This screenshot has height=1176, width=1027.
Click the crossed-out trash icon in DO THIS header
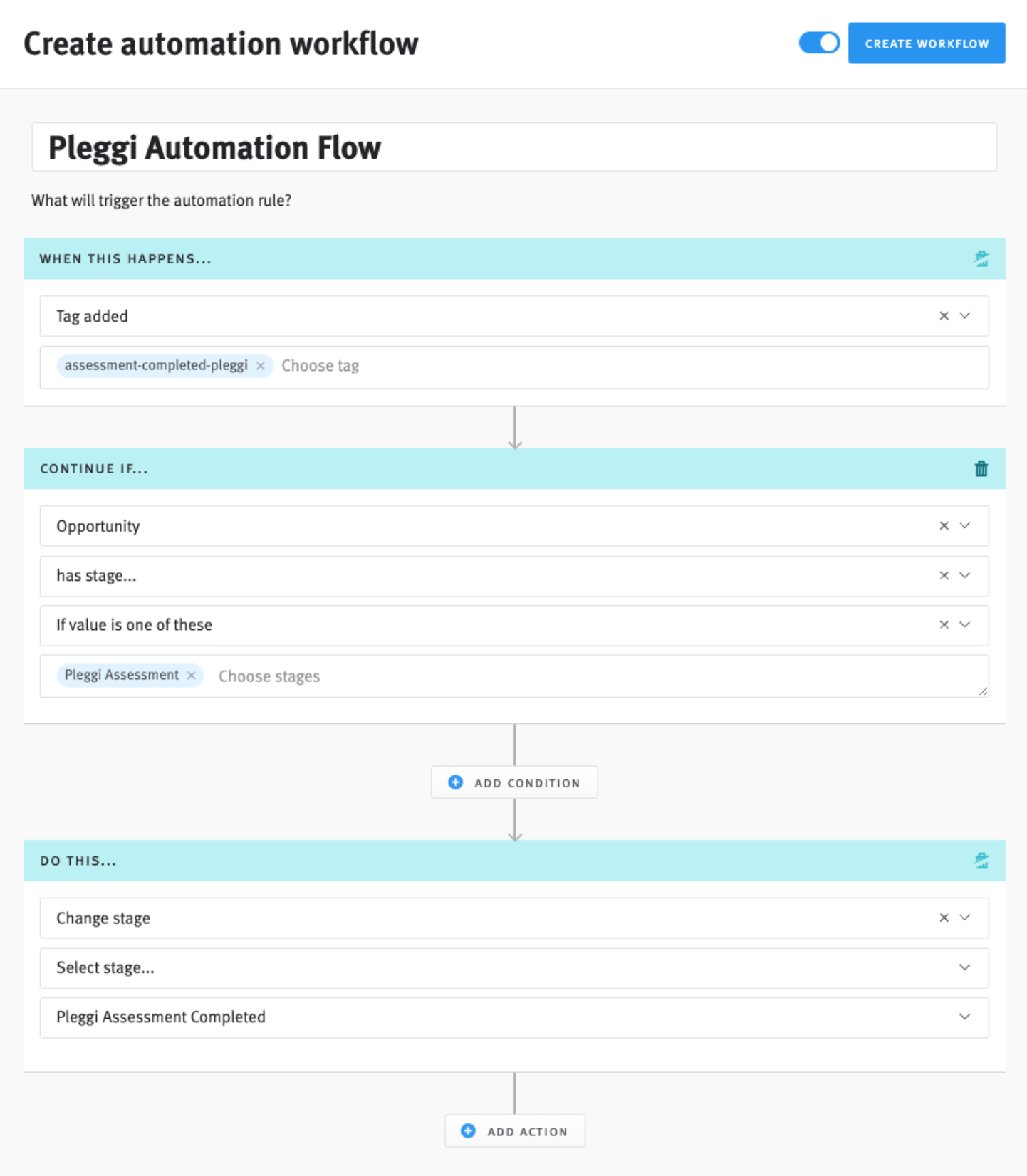[981, 861]
